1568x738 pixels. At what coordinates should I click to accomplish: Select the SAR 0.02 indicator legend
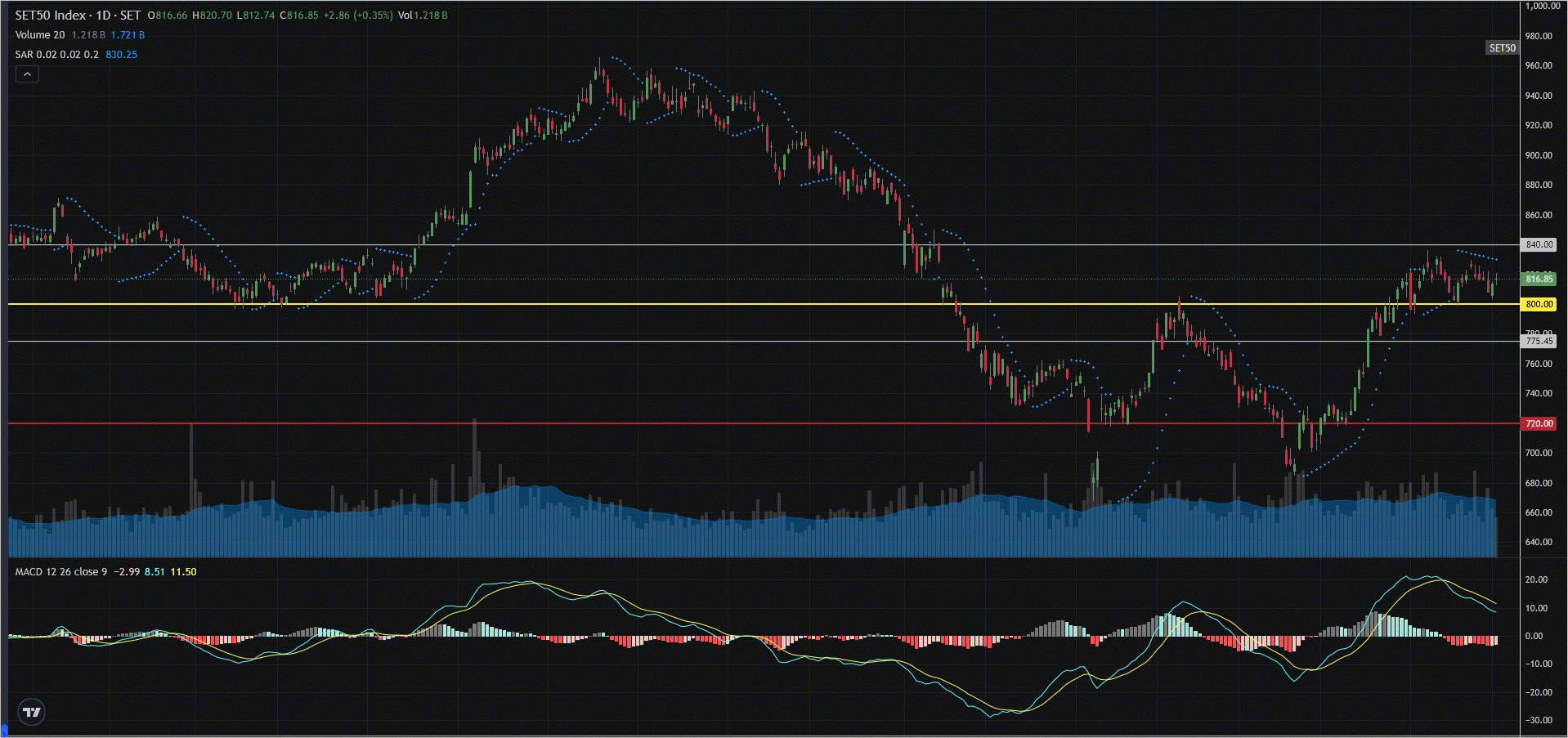(56, 55)
